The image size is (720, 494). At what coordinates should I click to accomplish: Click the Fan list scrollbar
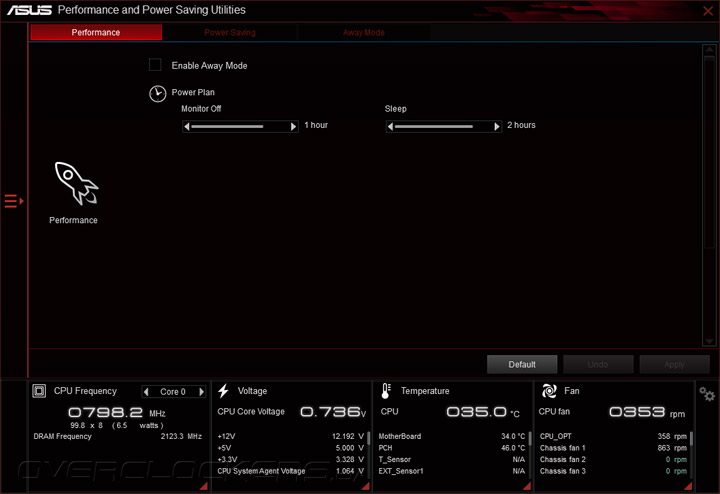tap(691, 438)
